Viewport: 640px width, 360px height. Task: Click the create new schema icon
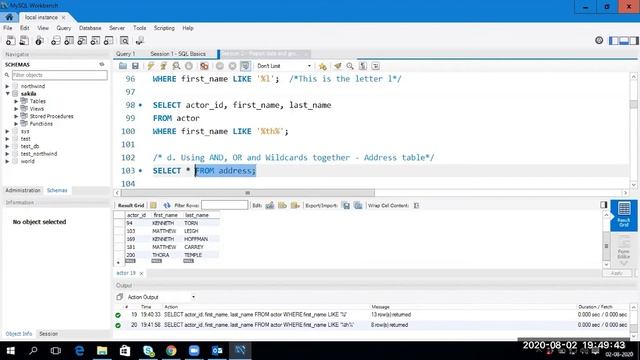(x=56, y=40)
